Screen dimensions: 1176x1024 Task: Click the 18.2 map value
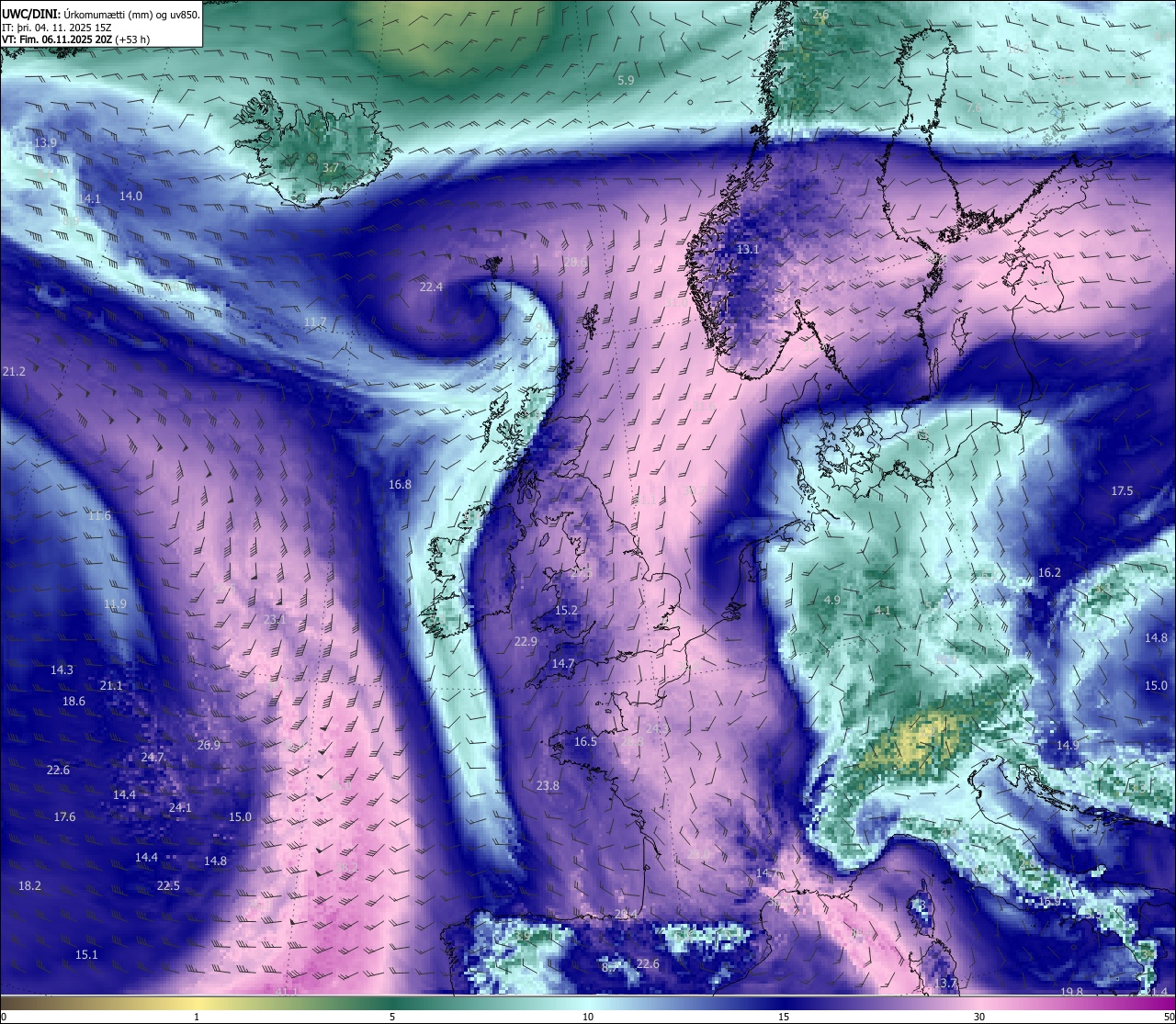29,886
